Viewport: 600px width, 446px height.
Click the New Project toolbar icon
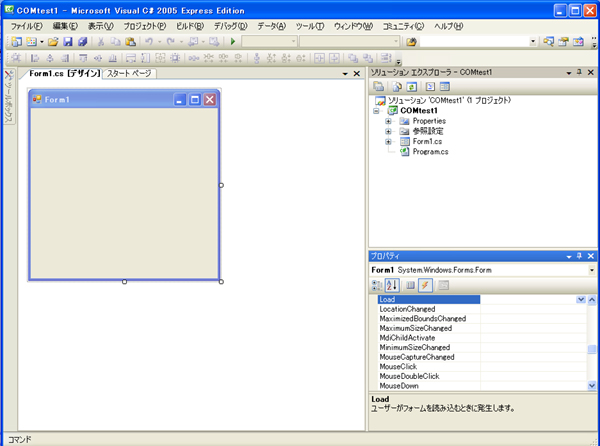click(16, 41)
